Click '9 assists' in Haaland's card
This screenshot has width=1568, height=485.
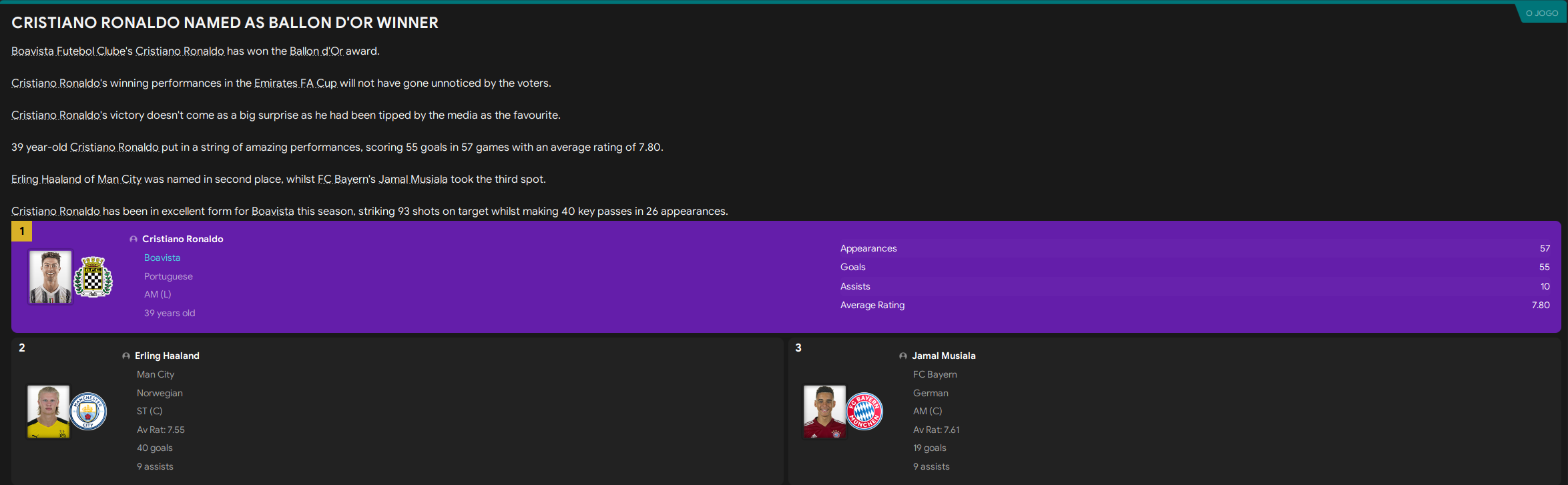pyautogui.click(x=155, y=466)
